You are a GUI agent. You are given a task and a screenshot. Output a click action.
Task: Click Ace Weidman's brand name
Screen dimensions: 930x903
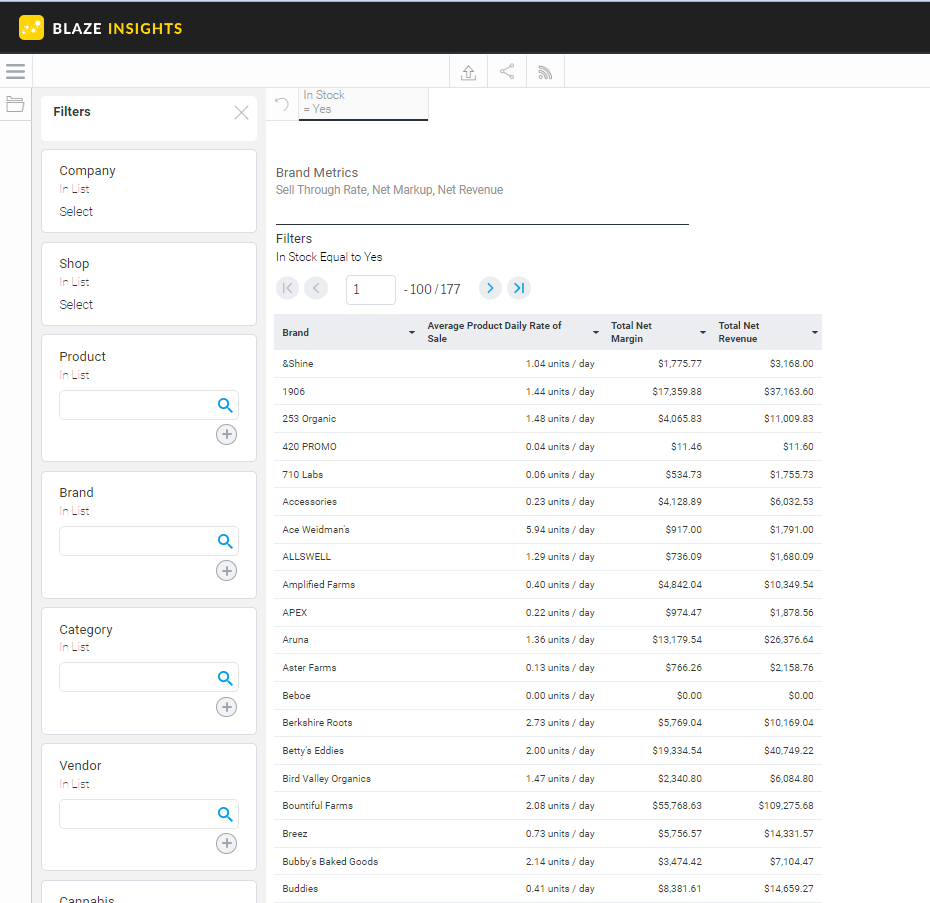(x=316, y=530)
